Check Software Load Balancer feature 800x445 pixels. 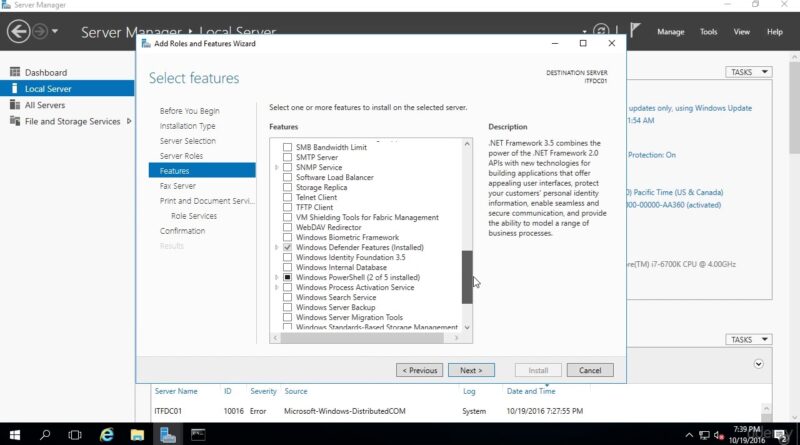[x=287, y=177]
